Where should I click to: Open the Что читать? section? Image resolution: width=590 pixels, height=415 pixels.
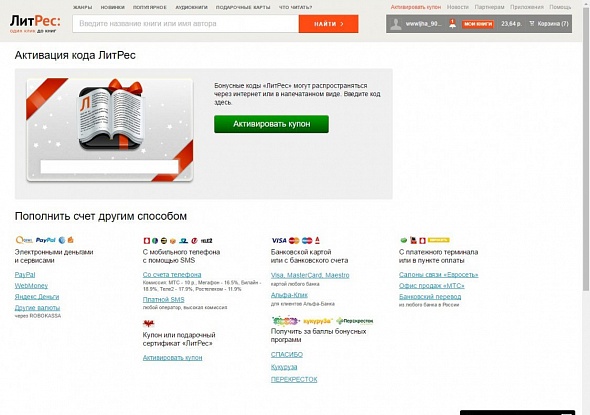pyautogui.click(x=295, y=7)
